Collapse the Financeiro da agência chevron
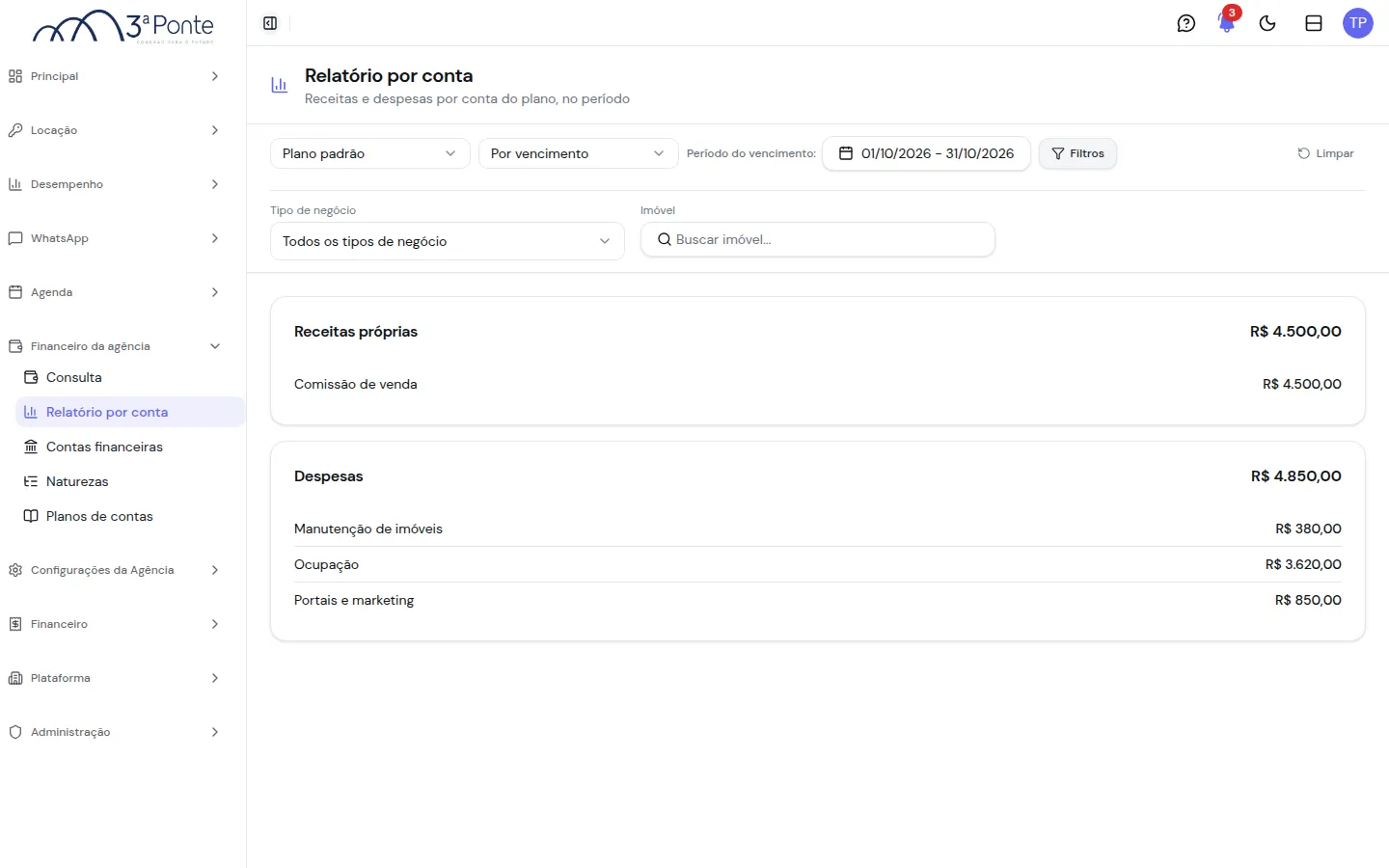The width and height of the screenshot is (1389, 868). pyautogui.click(x=215, y=346)
